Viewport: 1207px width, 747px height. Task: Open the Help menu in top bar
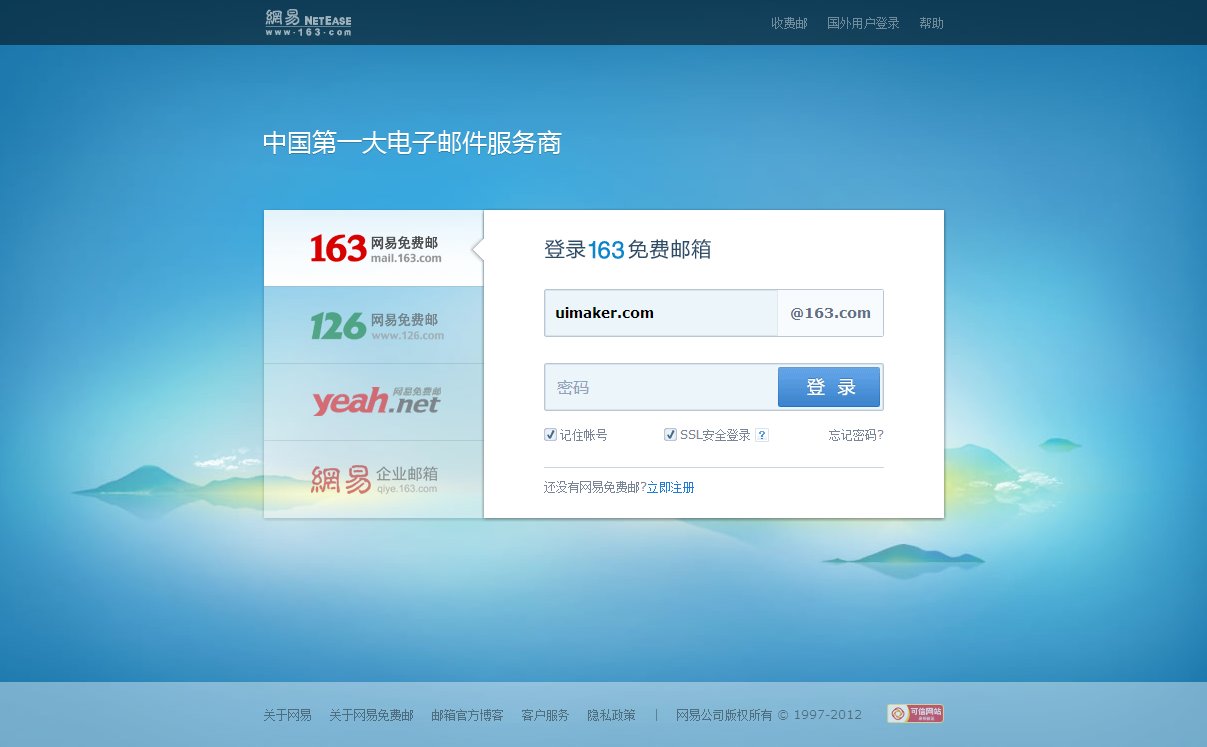click(x=931, y=22)
